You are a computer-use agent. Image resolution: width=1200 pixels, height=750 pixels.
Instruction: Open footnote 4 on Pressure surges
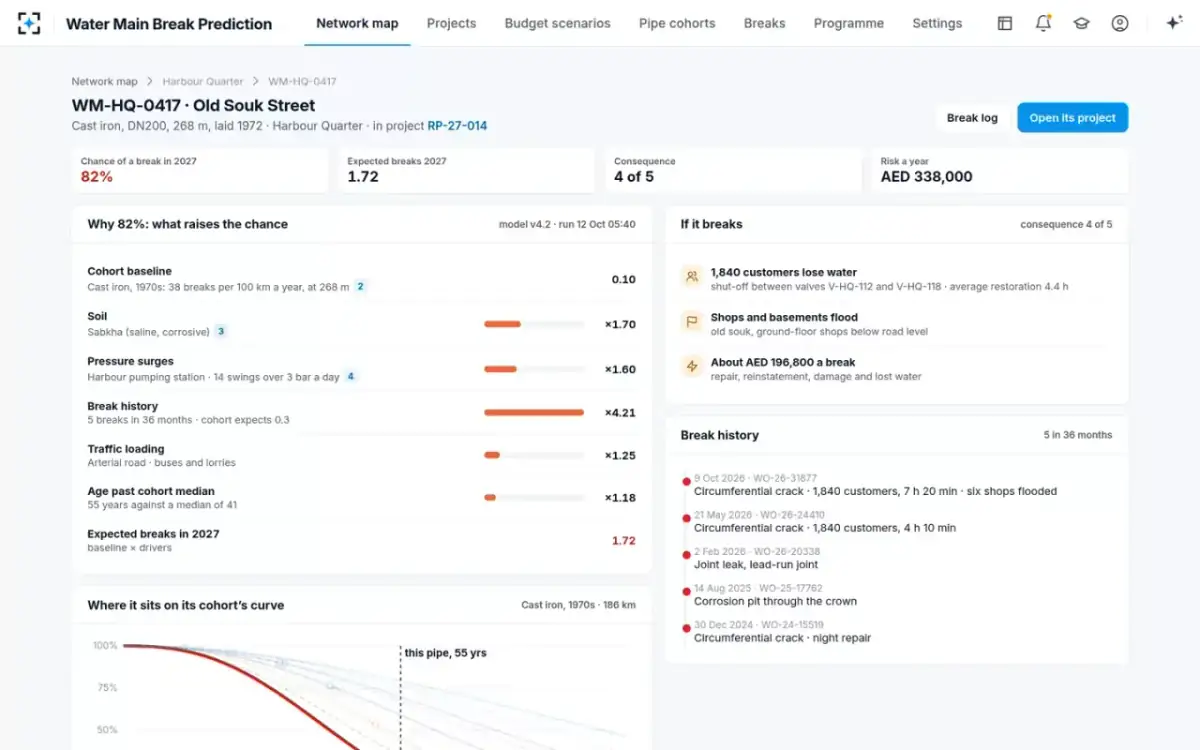pos(351,377)
